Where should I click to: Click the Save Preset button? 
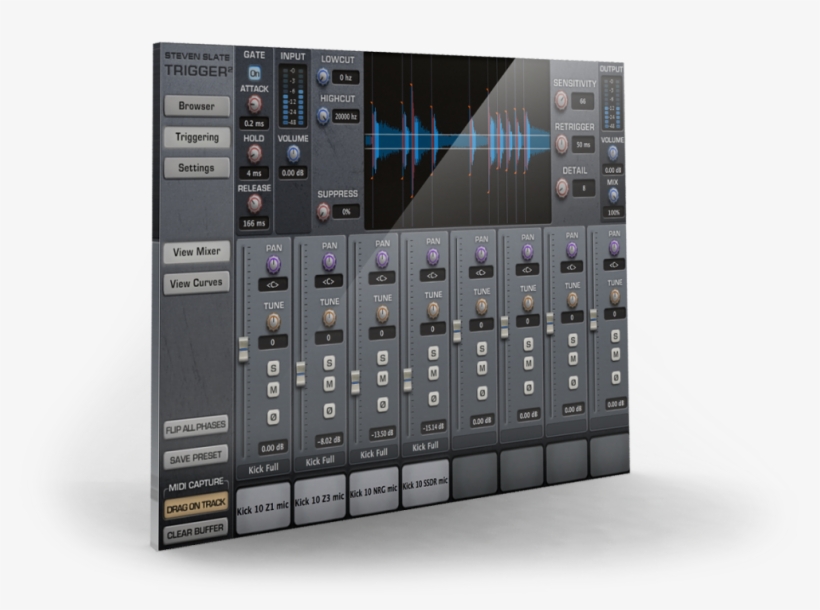click(x=196, y=458)
